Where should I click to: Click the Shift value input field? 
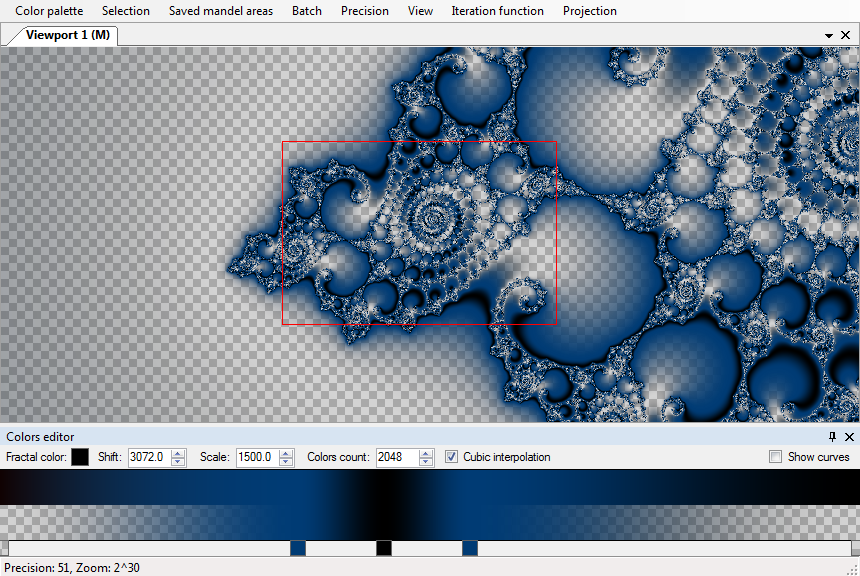[x=148, y=457]
